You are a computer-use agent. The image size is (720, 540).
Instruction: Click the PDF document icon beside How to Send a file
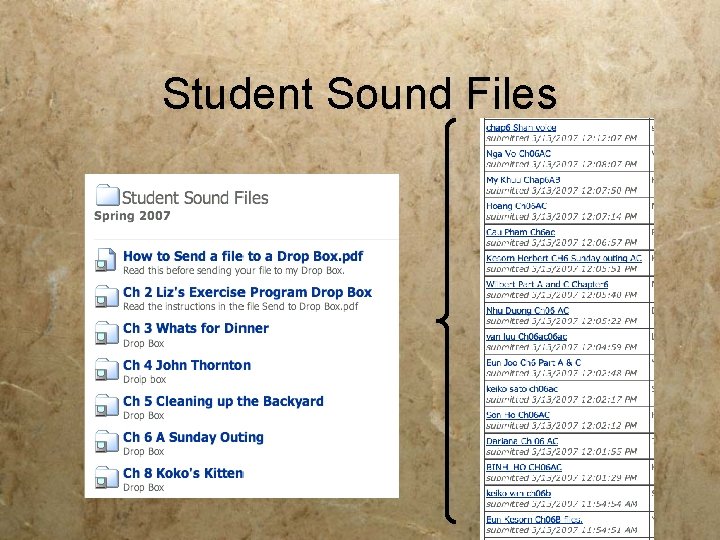pyautogui.click(x=106, y=260)
